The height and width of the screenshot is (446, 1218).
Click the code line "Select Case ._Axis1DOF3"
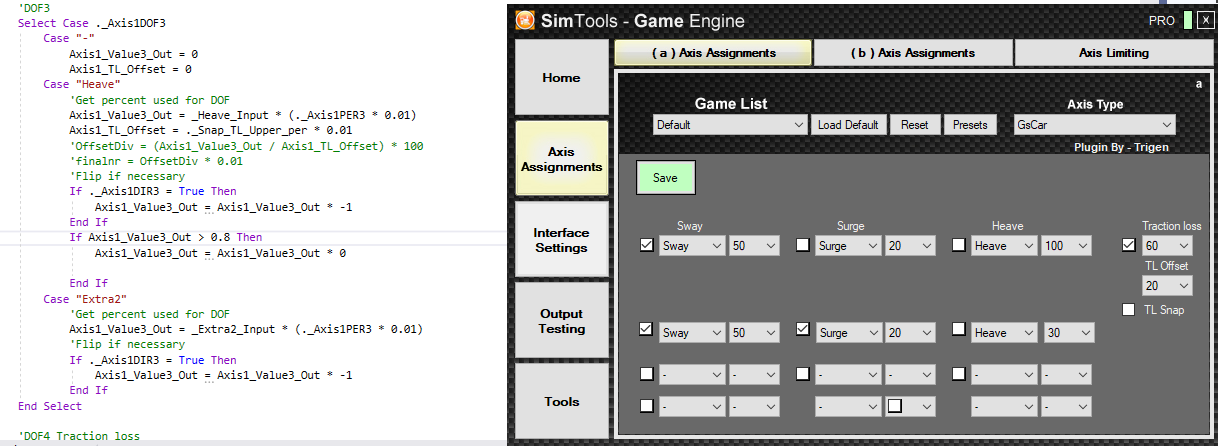pyautogui.click(x=92, y=23)
